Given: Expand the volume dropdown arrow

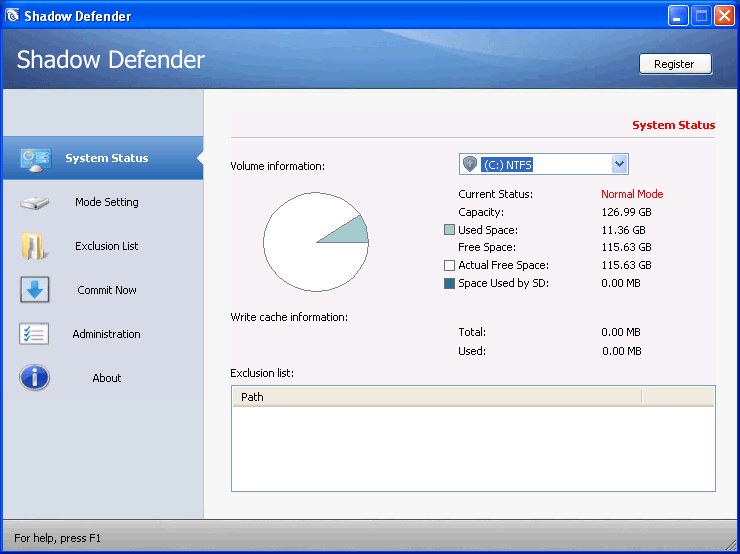Looking at the screenshot, I should [619, 164].
